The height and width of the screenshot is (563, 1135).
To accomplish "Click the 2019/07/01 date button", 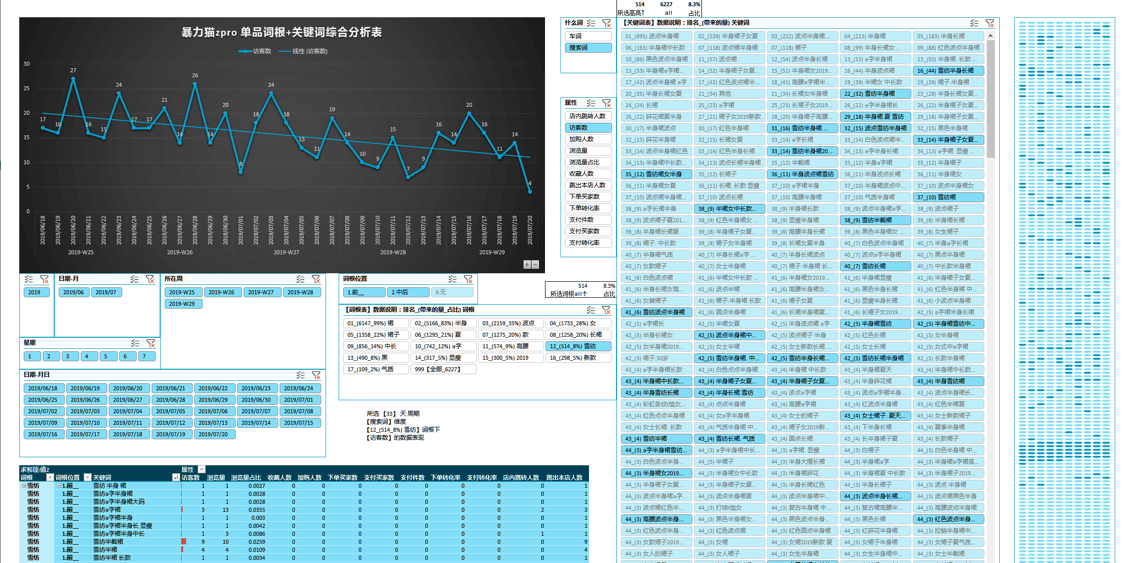I will (x=300, y=399).
